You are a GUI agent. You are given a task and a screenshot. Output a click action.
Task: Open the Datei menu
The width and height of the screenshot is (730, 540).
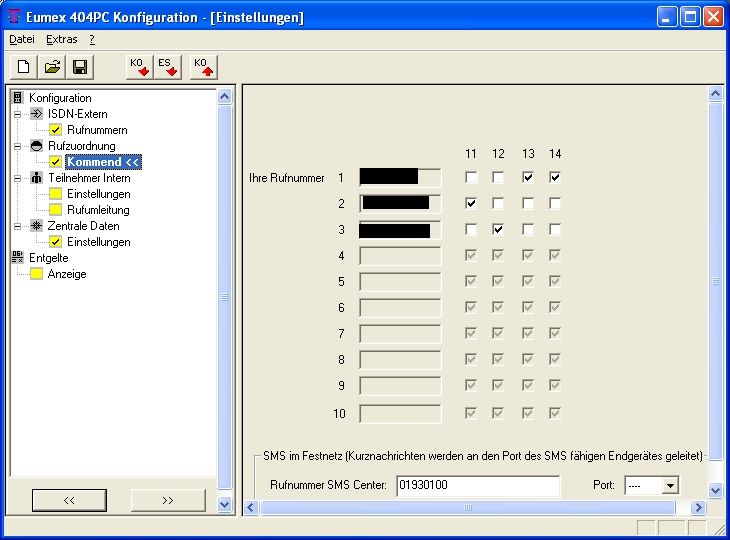point(22,40)
